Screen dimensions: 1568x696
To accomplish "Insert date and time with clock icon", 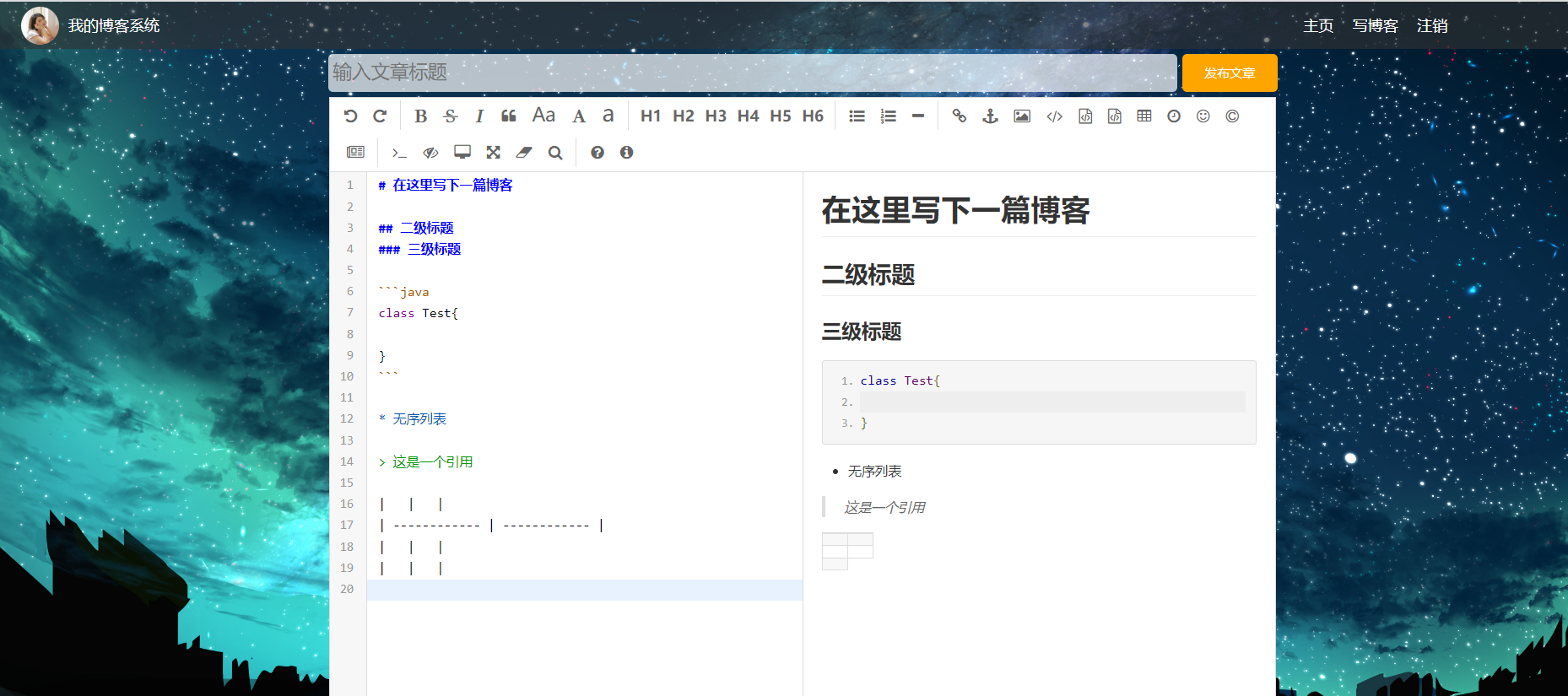I will [x=1174, y=116].
